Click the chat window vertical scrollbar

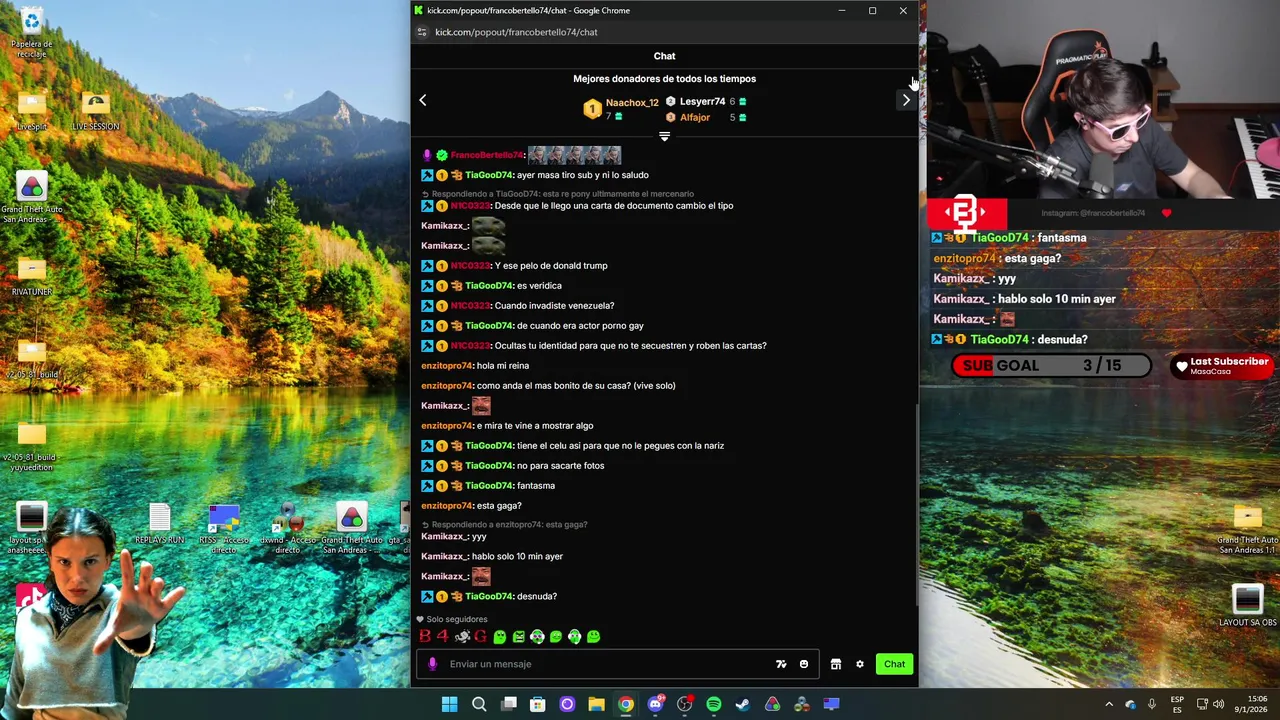(915, 503)
